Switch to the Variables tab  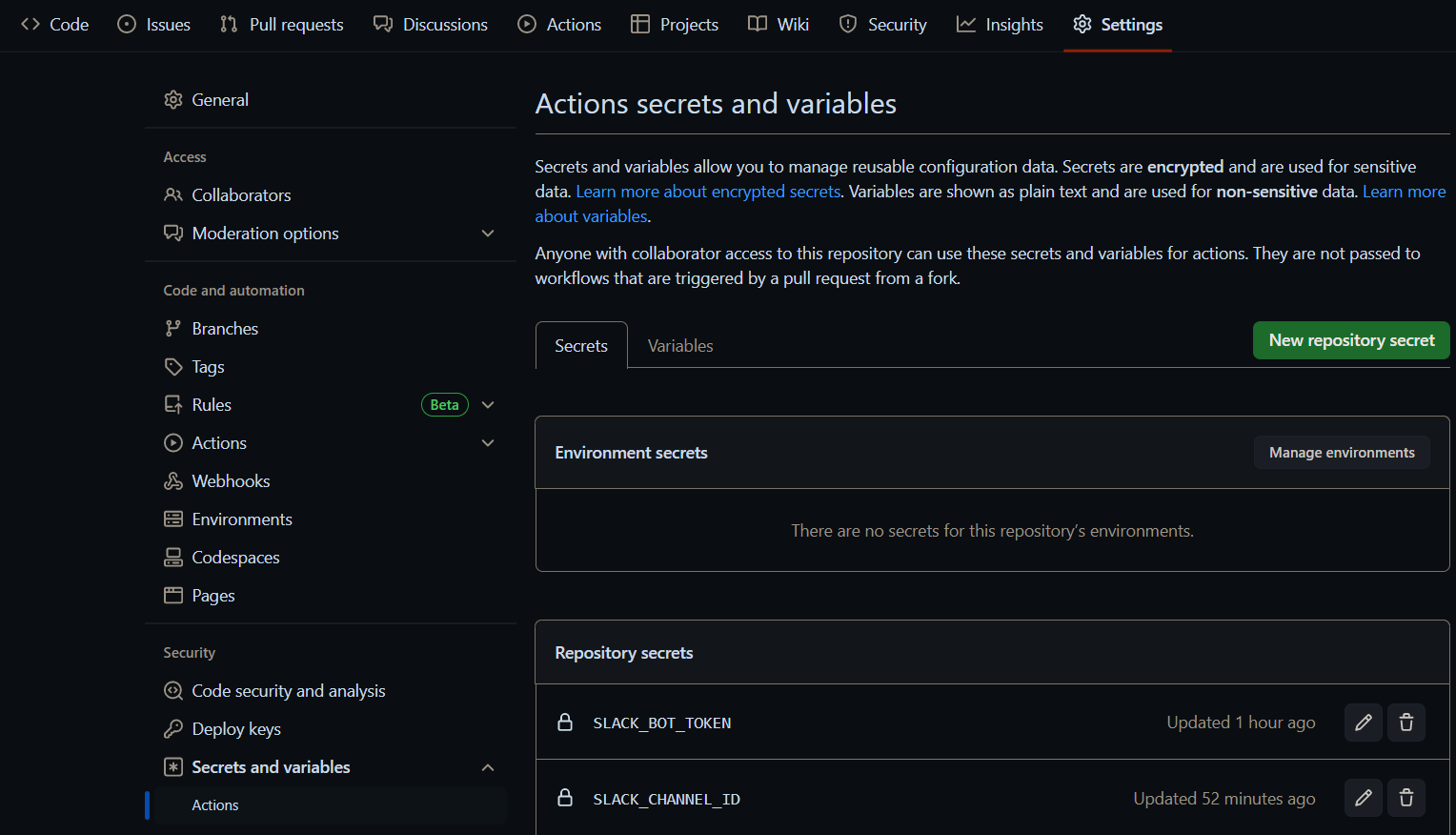click(x=680, y=346)
